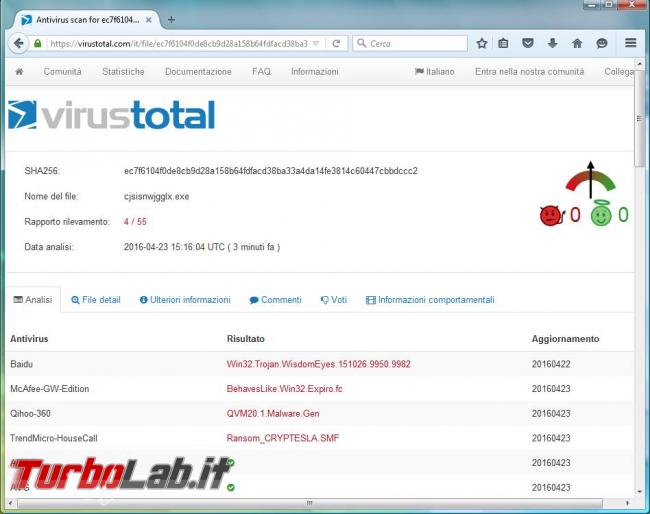650x514 pixels.
Task: Click the green padlock security icon
Action: coord(38,44)
